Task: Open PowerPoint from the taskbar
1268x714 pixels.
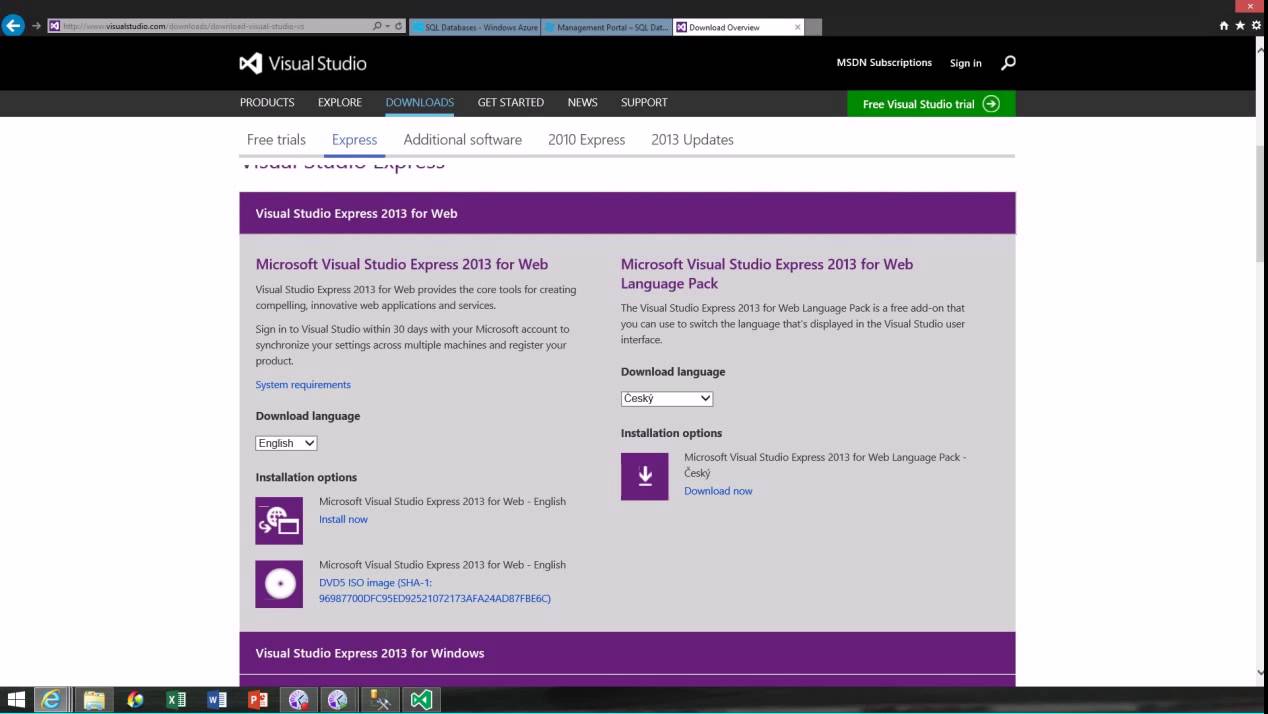Action: [258, 700]
